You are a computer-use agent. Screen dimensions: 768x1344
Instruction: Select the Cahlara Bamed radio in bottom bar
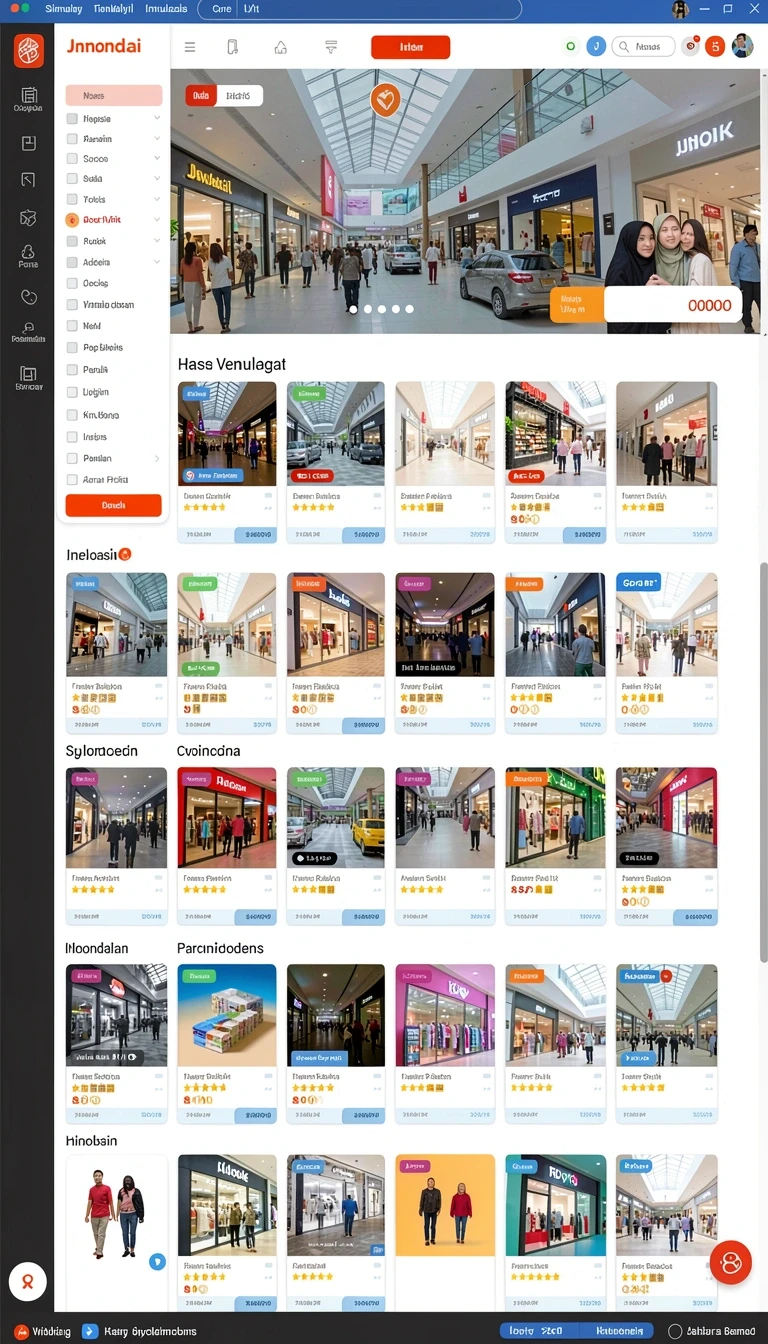pos(675,1331)
